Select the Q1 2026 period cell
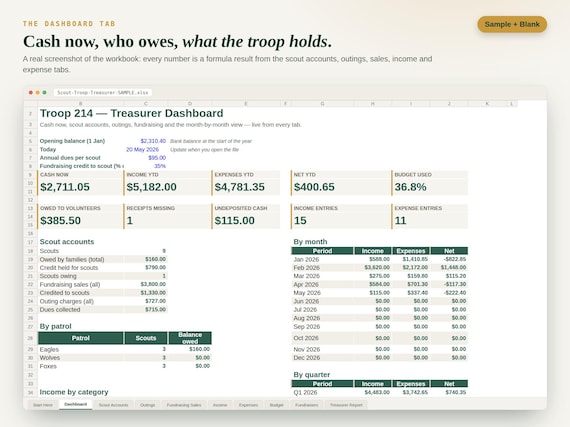570x427 pixels. 305,392
